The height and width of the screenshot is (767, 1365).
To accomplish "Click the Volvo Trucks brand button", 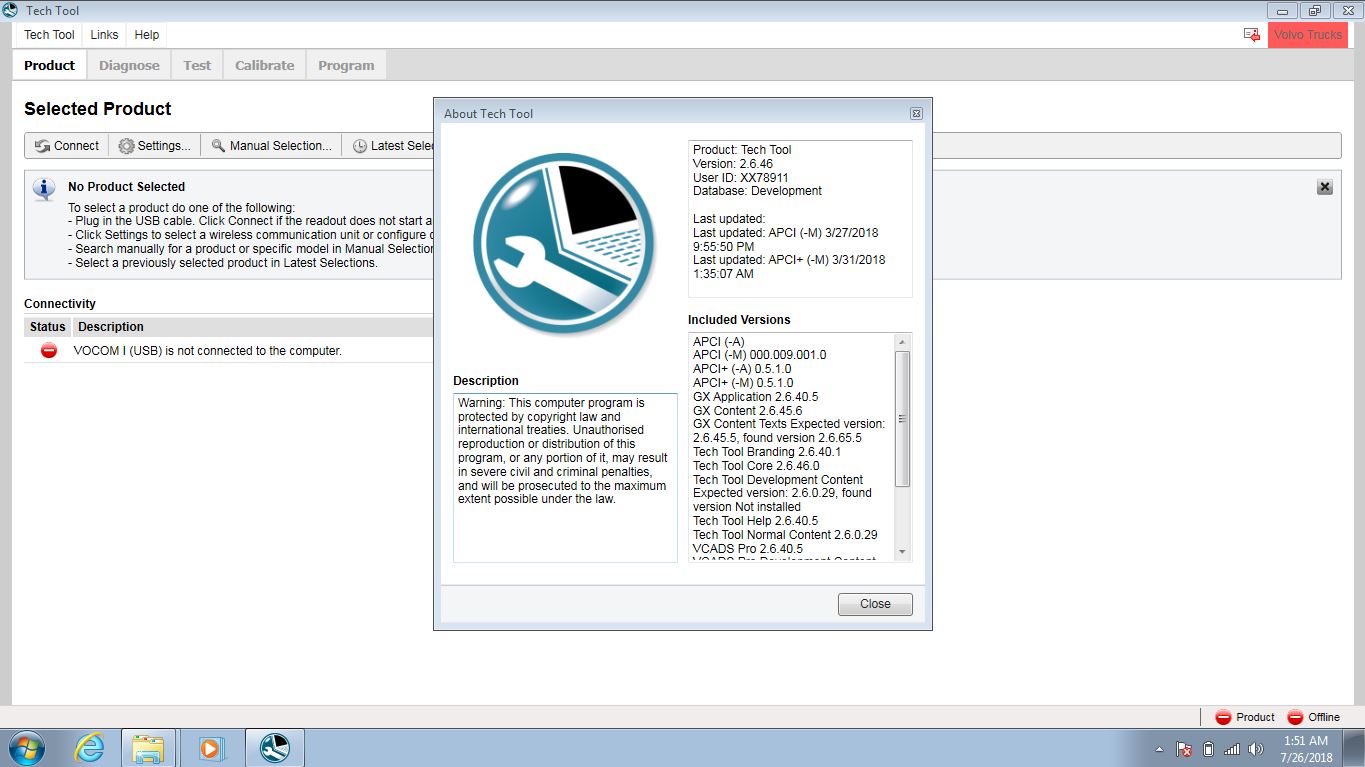I will [1308, 35].
